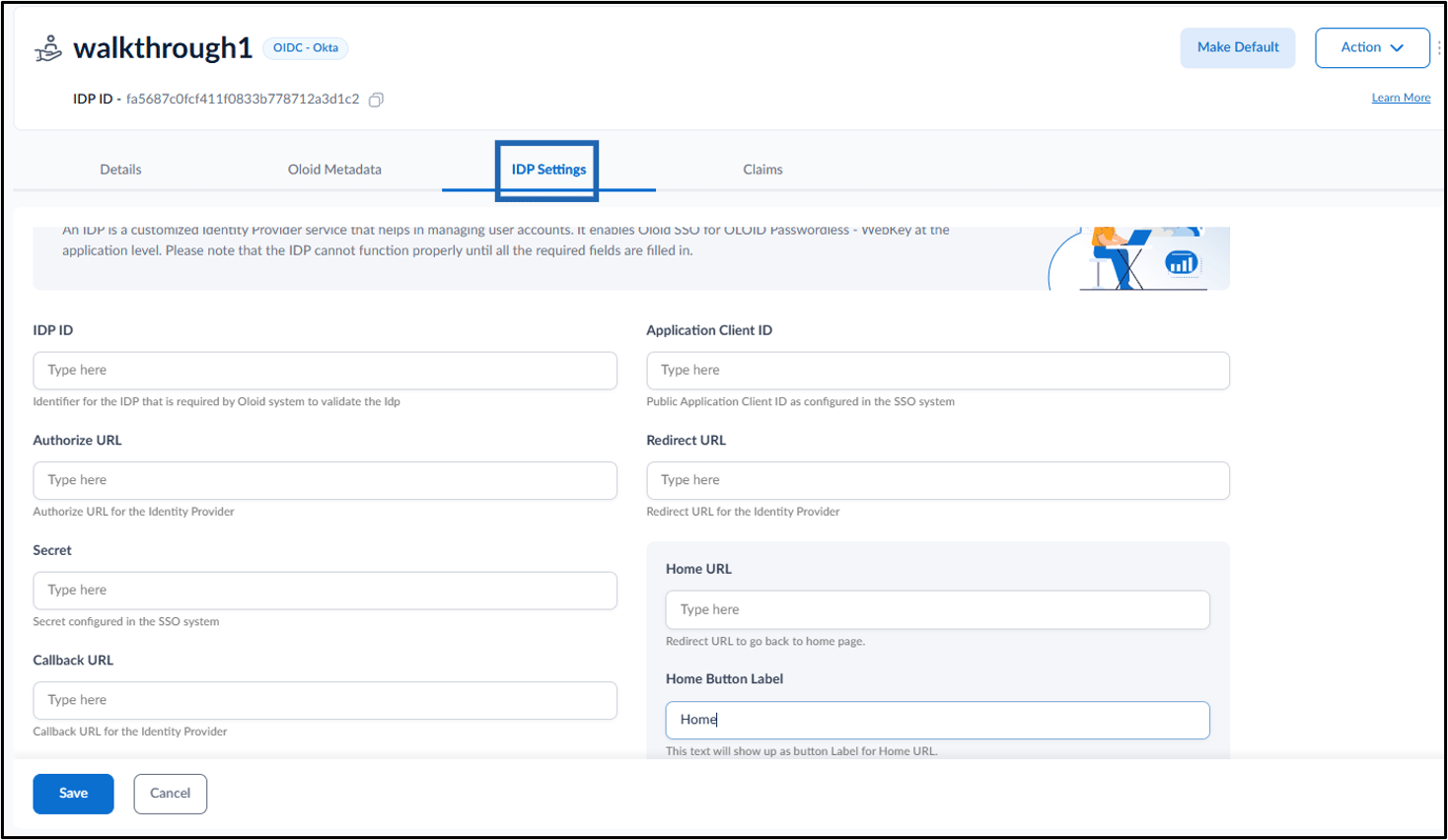Save the IDP settings
1448x840 pixels.
coord(73,794)
